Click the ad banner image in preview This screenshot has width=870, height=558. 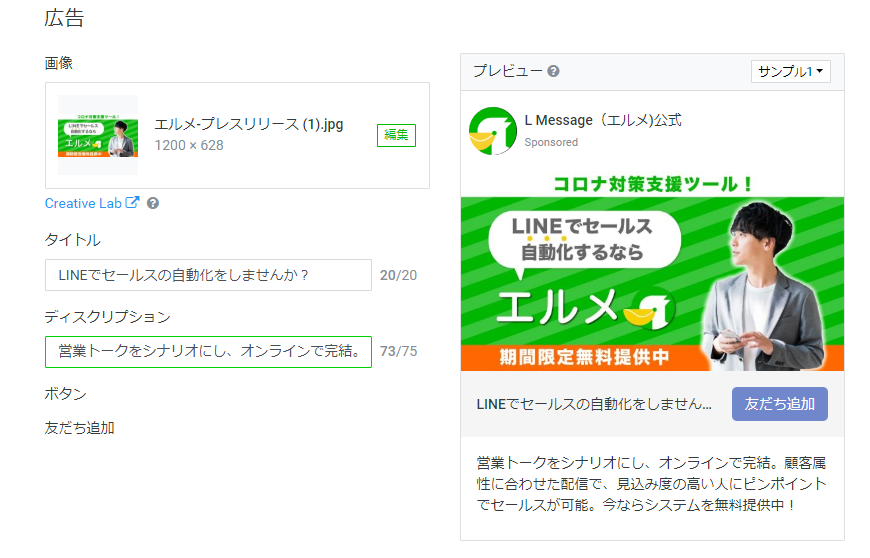click(x=652, y=271)
